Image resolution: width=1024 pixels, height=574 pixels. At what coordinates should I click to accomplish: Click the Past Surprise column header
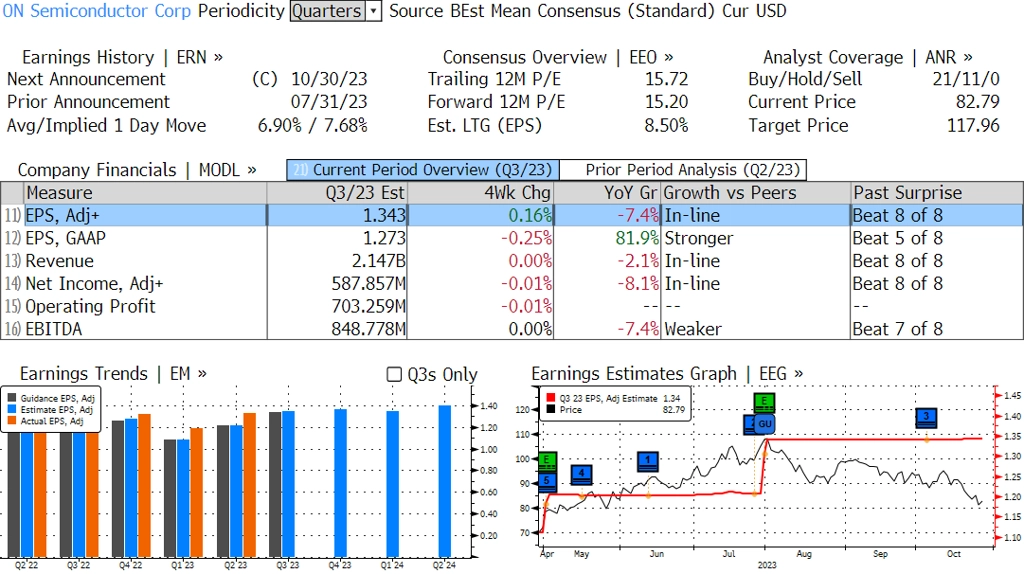coord(936,193)
